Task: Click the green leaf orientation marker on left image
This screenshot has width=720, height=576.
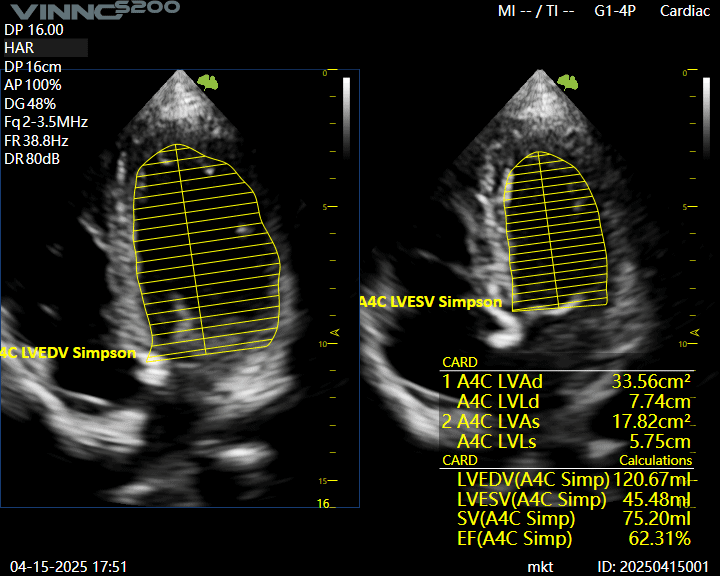Action: [x=207, y=81]
